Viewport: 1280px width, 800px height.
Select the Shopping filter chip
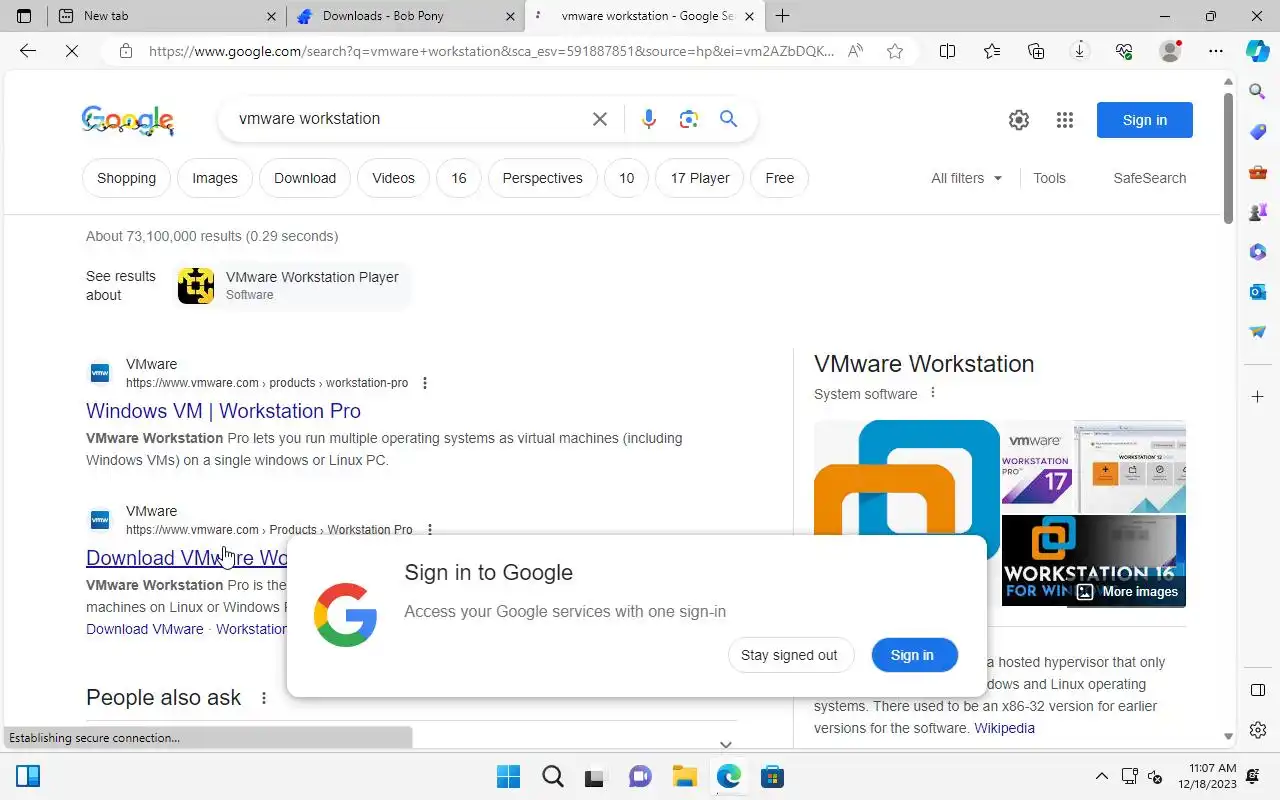pos(126,178)
